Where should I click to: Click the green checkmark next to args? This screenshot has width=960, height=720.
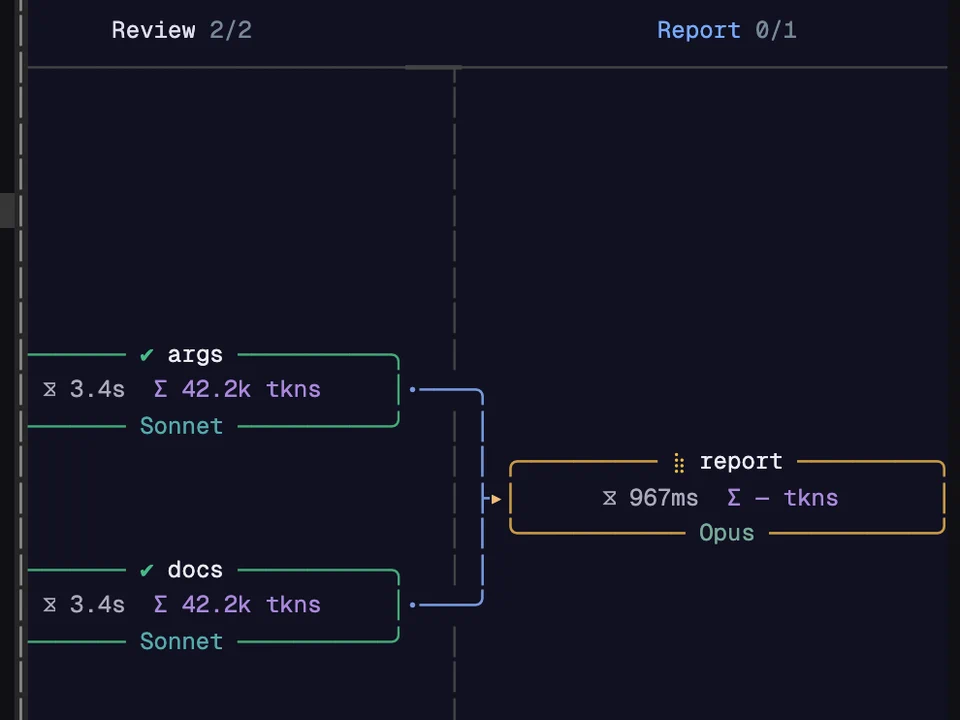[x=146, y=355]
